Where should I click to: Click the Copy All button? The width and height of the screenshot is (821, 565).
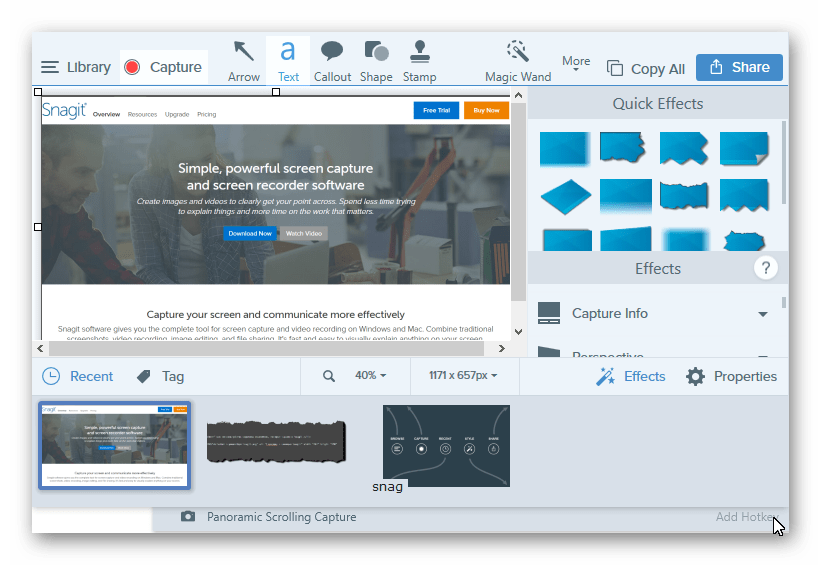[x=646, y=69]
